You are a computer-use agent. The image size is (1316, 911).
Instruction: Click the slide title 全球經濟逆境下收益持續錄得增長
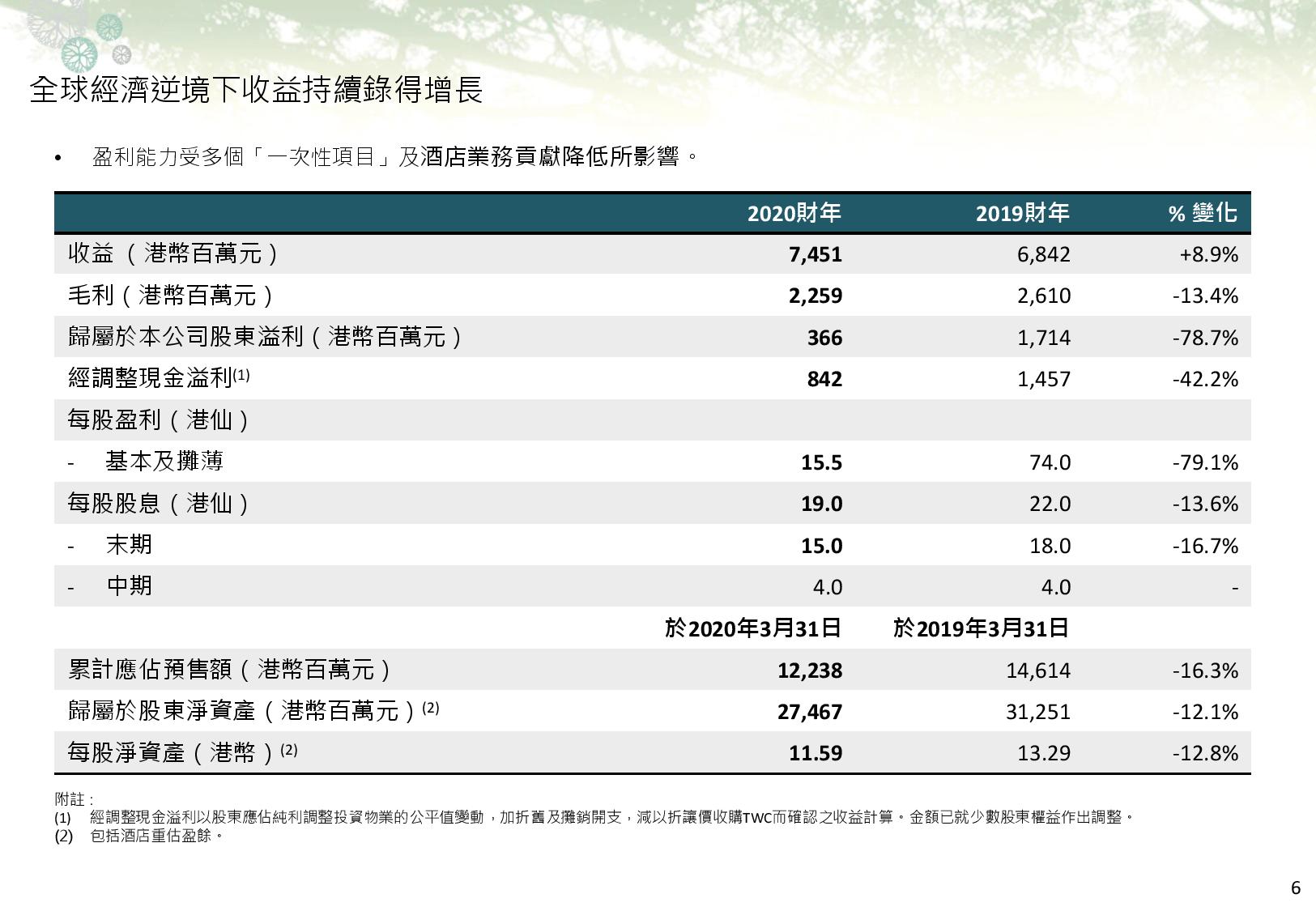(x=256, y=90)
